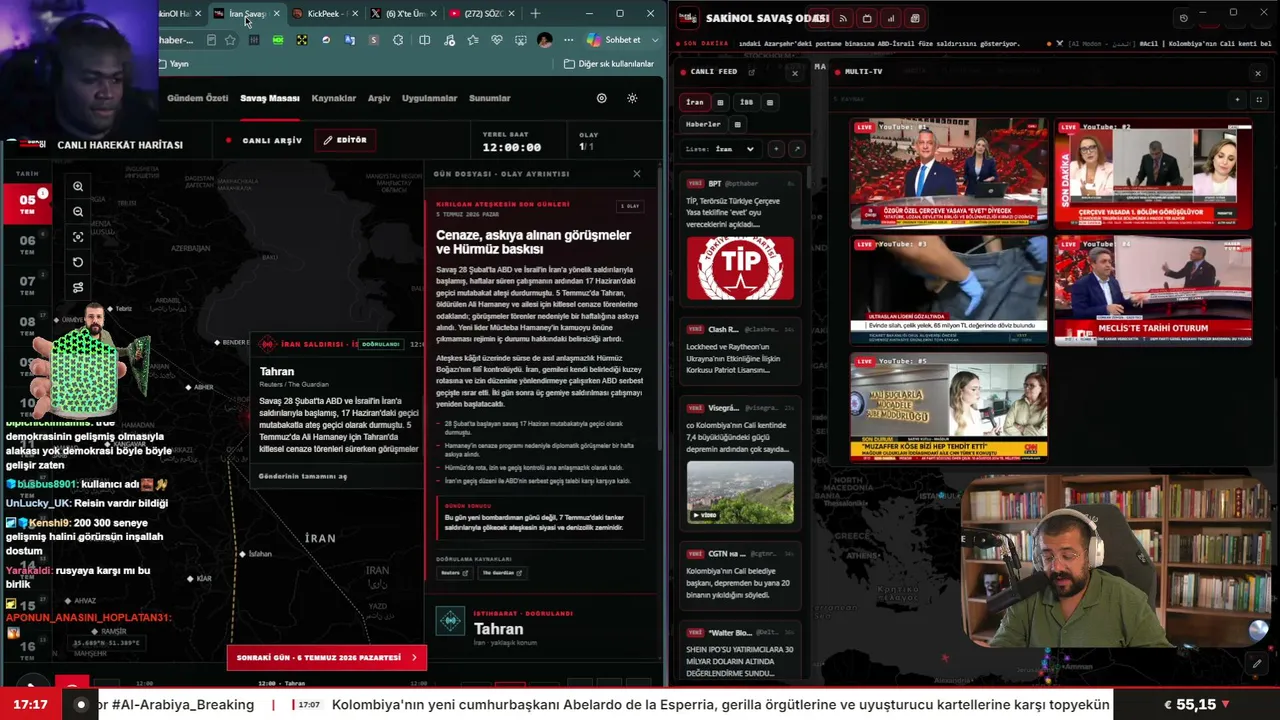The height and width of the screenshot is (720, 1280).
Task: Open Diğer sık kullanılanlar bookmarks folder
Action: (x=609, y=64)
